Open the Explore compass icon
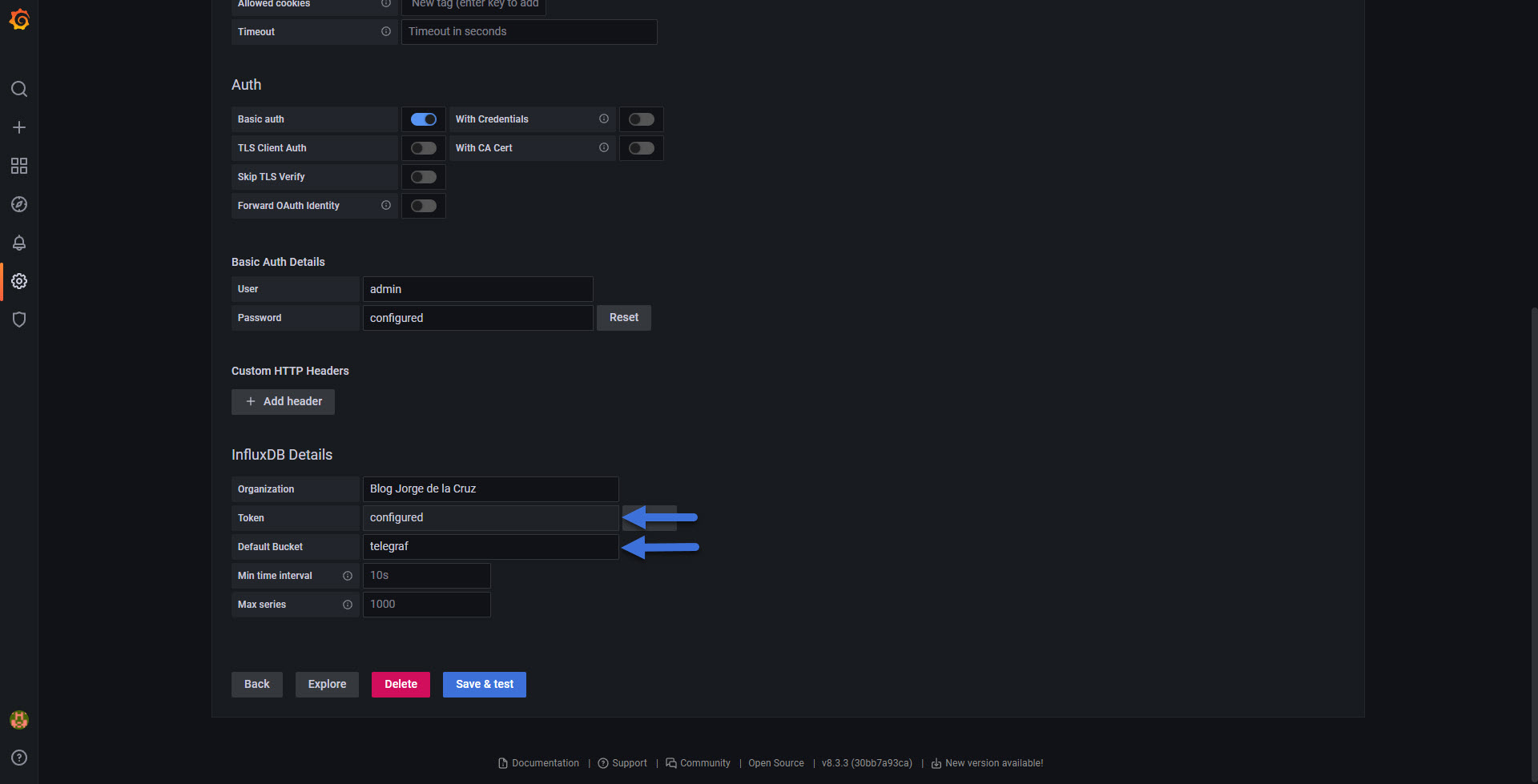This screenshot has width=1538, height=784. pyautogui.click(x=19, y=204)
